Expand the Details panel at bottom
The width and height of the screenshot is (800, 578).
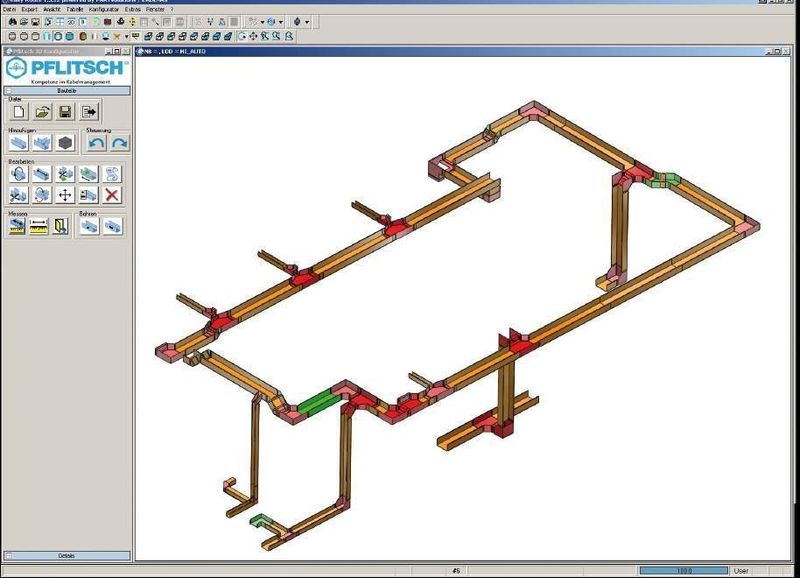coord(66,555)
